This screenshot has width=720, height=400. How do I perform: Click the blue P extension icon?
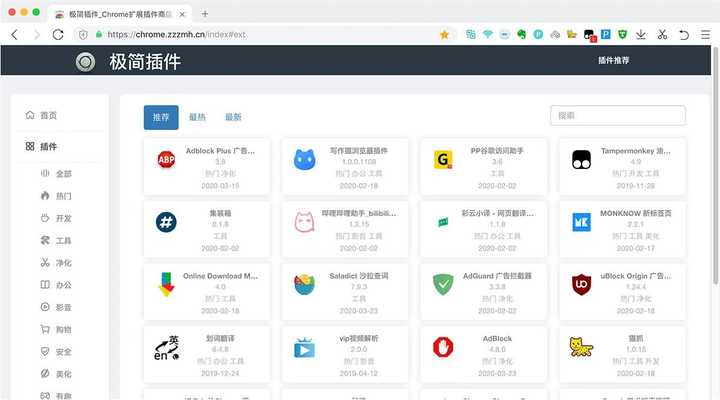tap(606, 34)
